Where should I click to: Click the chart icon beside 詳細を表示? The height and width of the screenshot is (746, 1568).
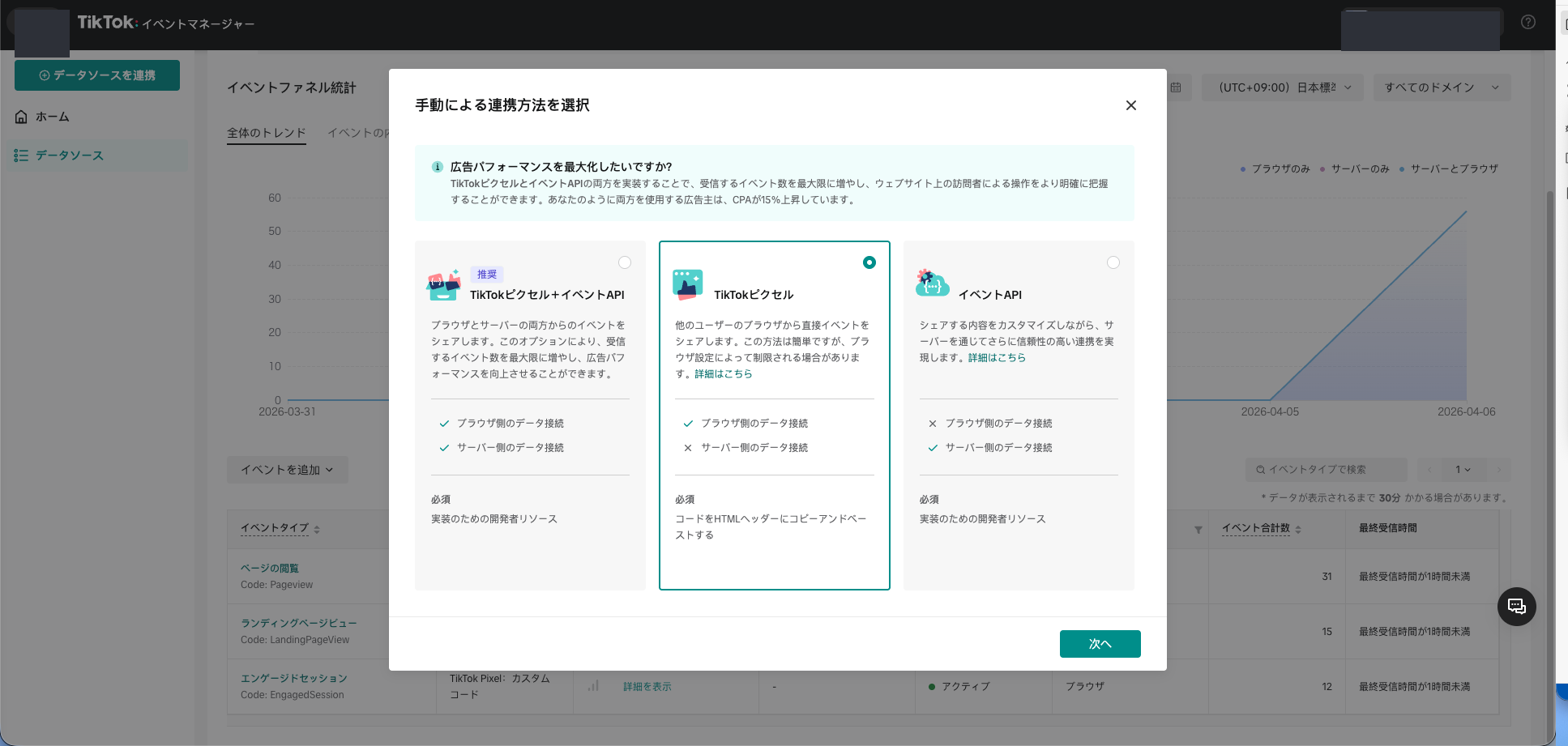tap(592, 685)
